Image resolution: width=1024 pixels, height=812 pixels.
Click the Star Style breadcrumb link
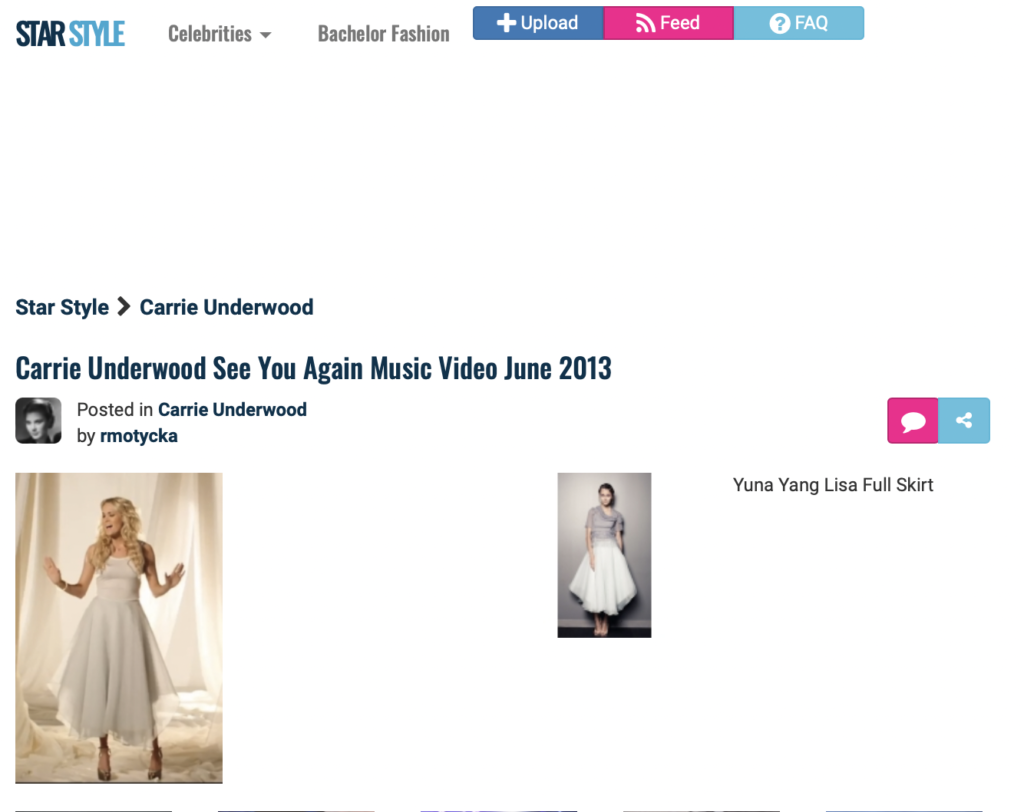pyautogui.click(x=62, y=307)
